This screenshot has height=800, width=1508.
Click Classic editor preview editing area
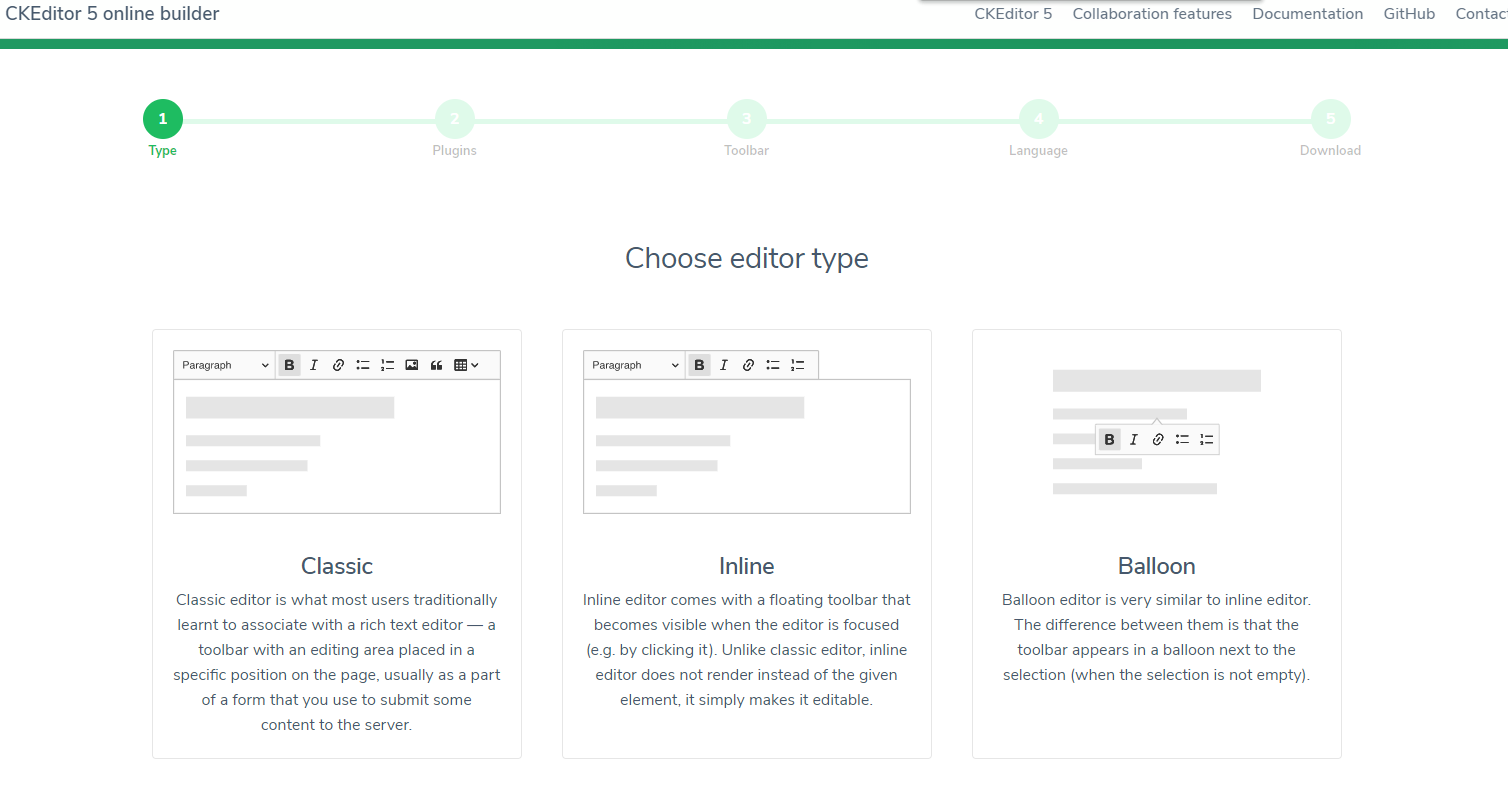click(337, 446)
